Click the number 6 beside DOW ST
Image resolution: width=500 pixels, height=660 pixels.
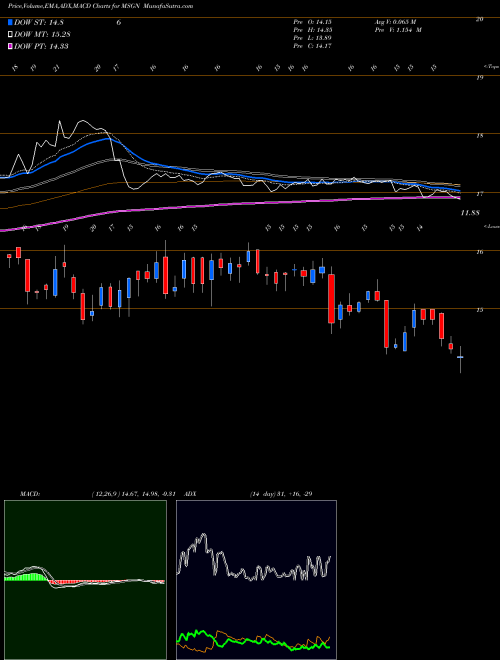pyautogui.click(x=119, y=22)
